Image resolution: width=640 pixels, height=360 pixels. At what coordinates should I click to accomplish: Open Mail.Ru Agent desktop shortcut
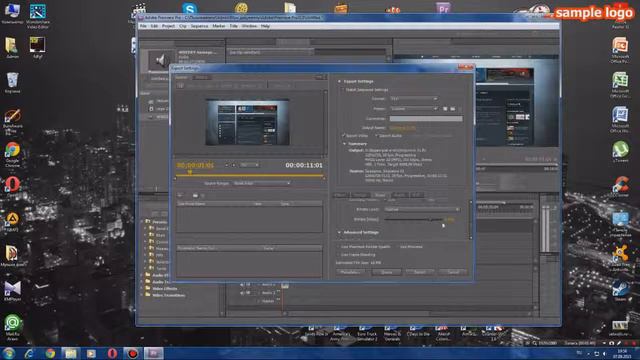(13, 327)
